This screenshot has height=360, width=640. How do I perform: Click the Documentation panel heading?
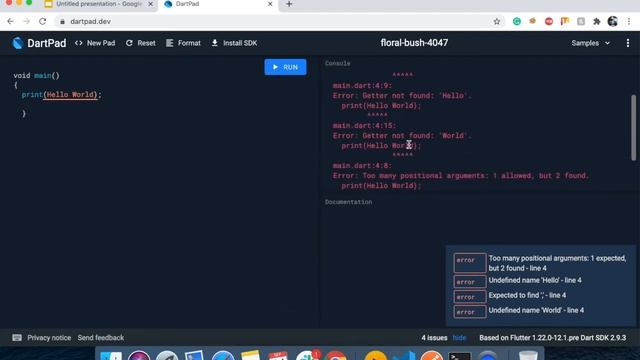coord(348,202)
